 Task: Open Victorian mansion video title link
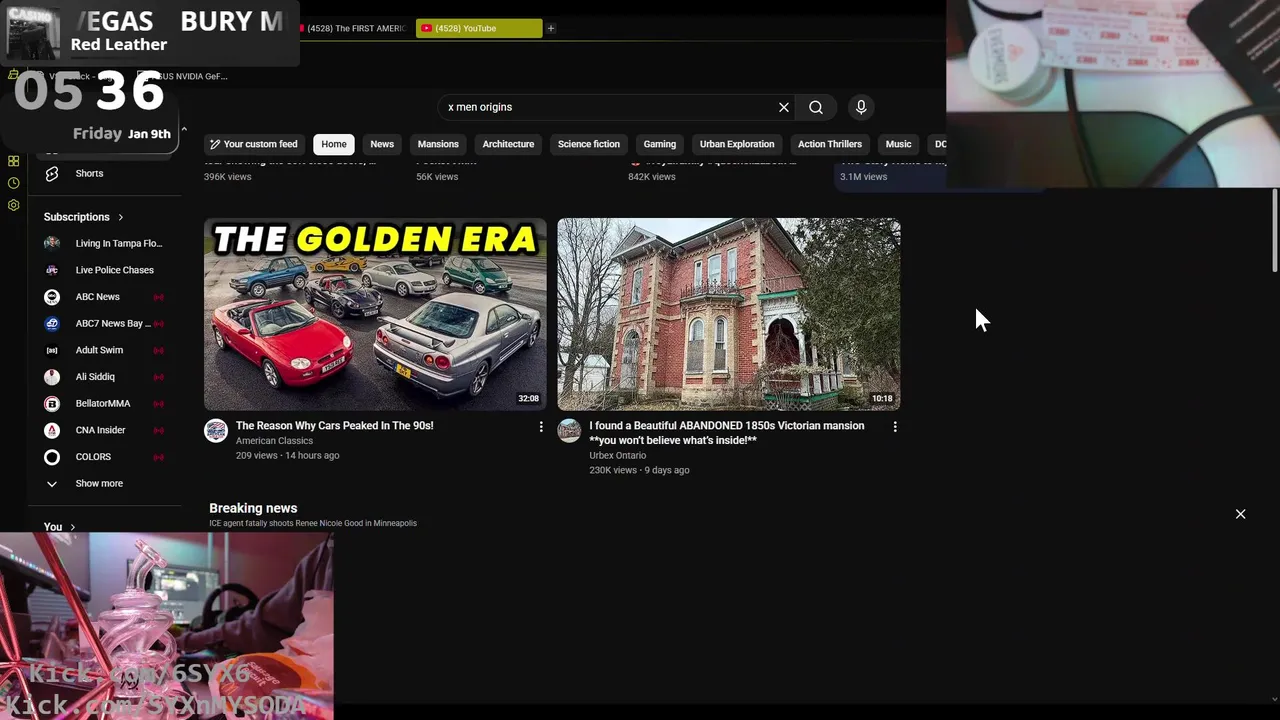coord(727,433)
